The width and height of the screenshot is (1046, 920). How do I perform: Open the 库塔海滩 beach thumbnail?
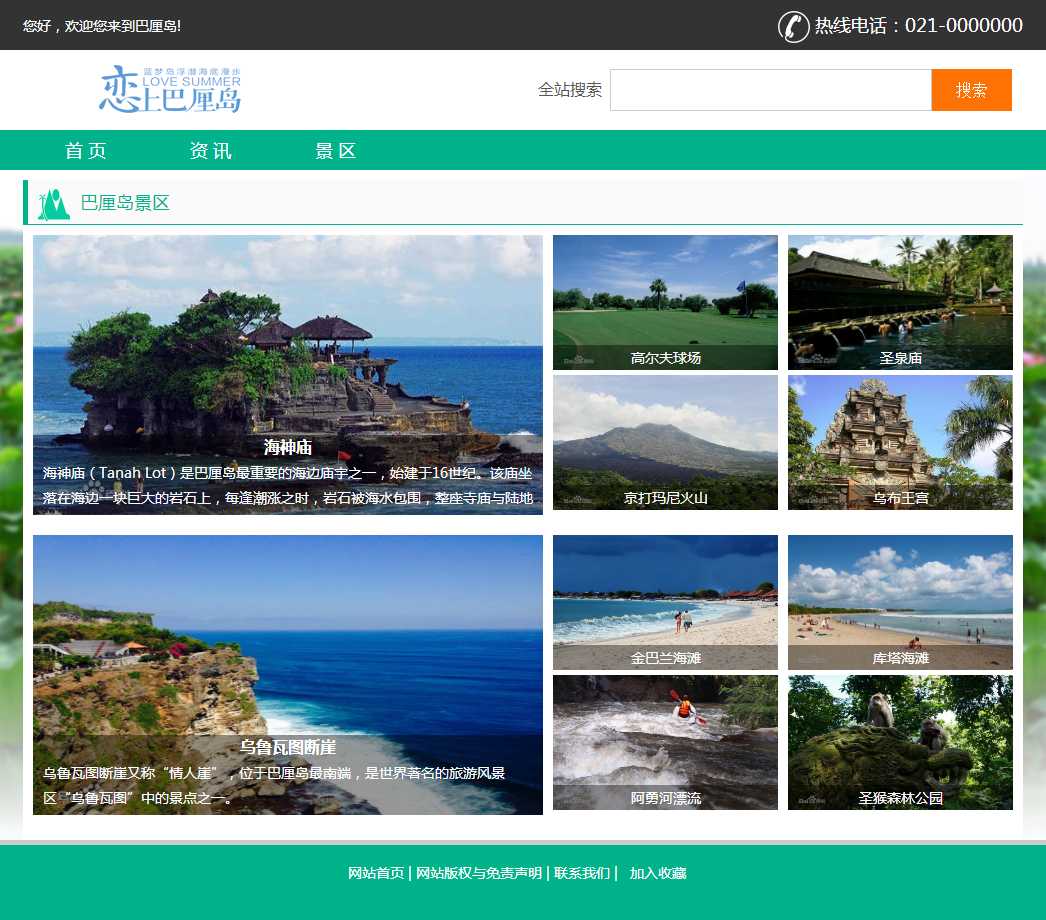pos(900,602)
